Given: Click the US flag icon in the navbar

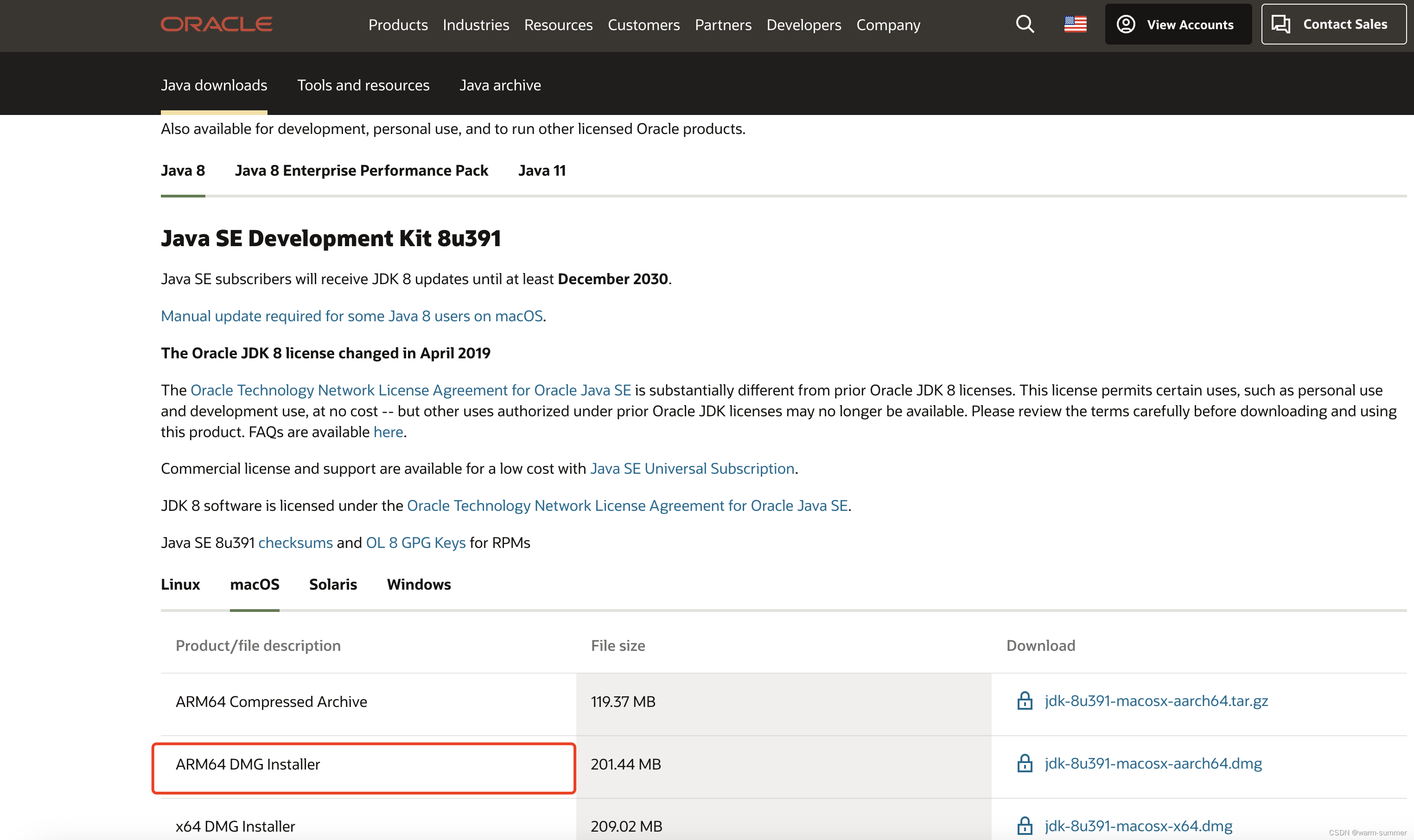Looking at the screenshot, I should pos(1075,24).
